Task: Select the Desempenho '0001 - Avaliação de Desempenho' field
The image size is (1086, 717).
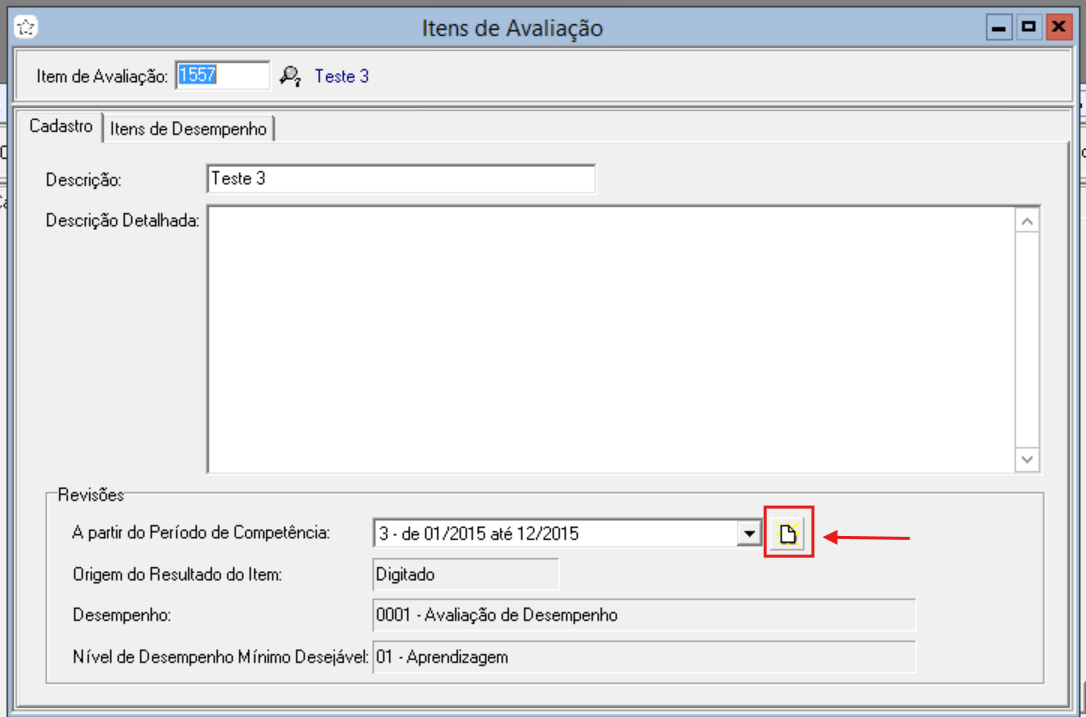Action: tap(643, 615)
